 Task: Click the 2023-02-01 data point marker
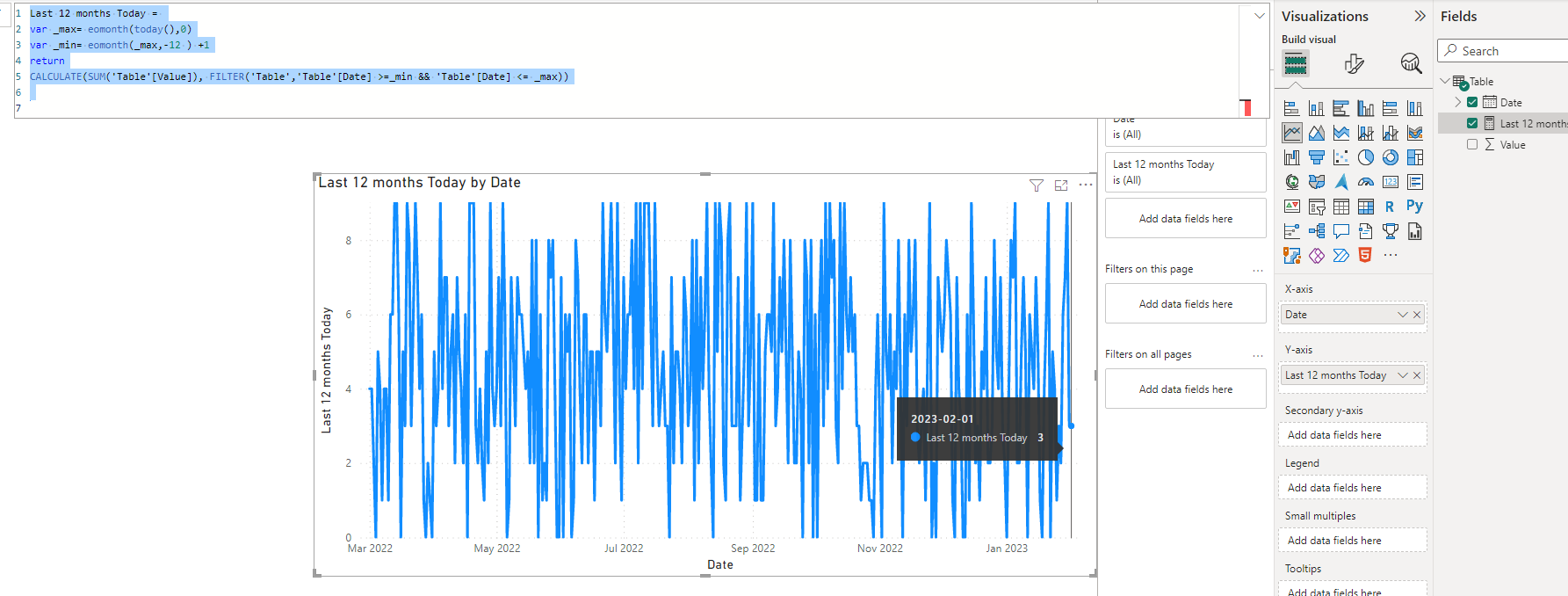tap(1071, 425)
